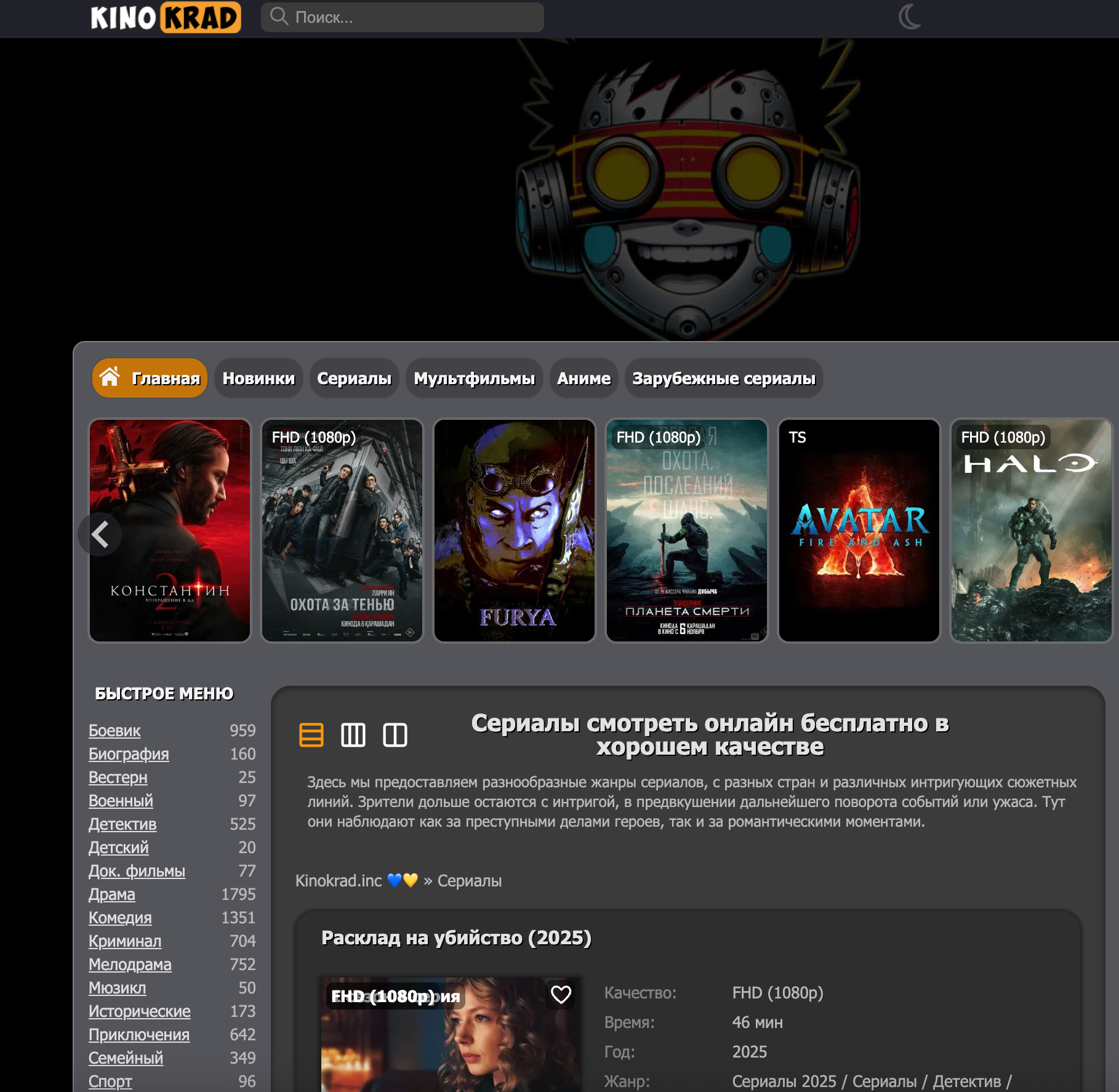Screen dimensions: 1119x1092
Task: Click the search magnifier icon
Action: [x=279, y=17]
